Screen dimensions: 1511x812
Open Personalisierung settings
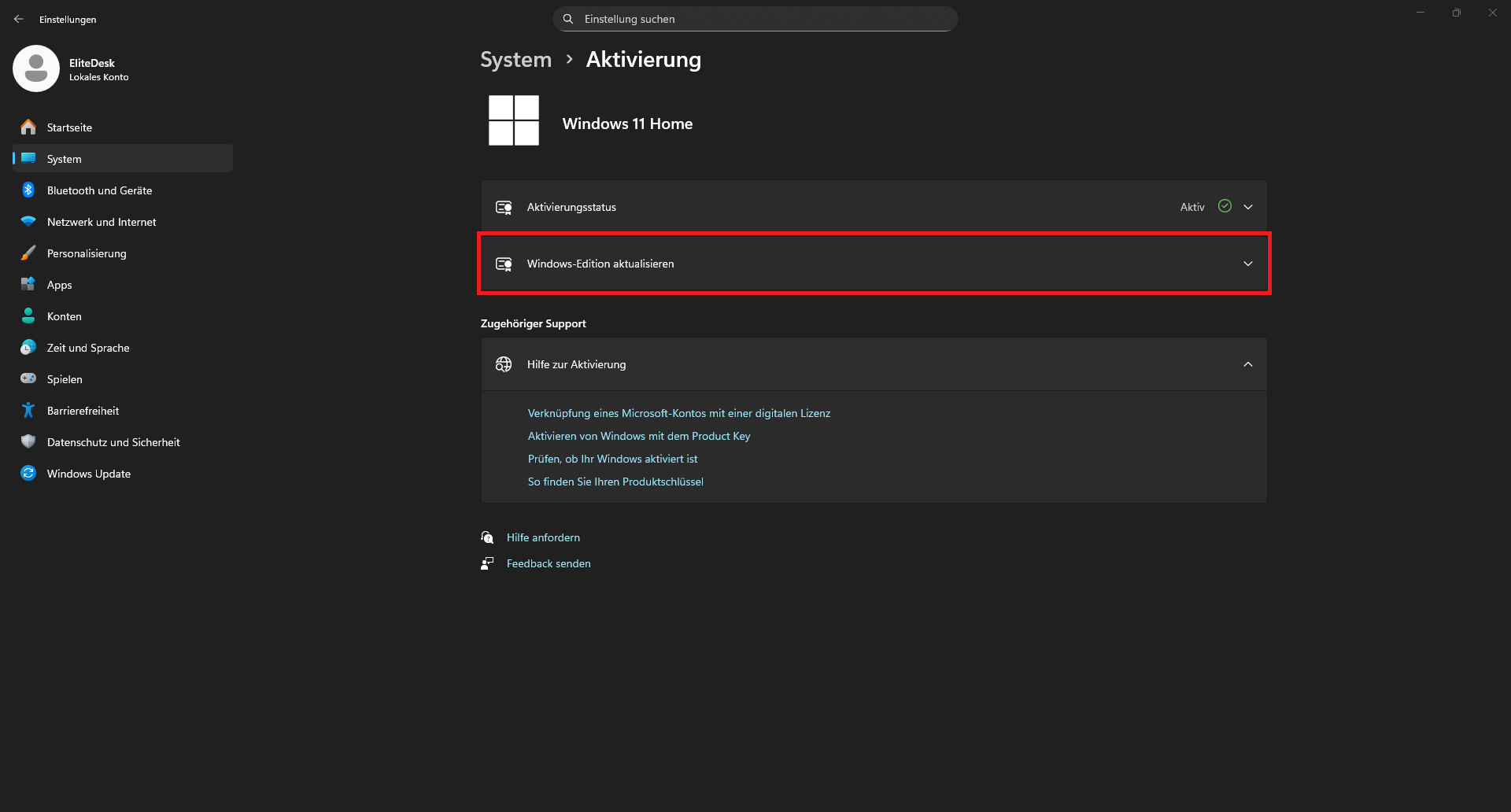123,253
